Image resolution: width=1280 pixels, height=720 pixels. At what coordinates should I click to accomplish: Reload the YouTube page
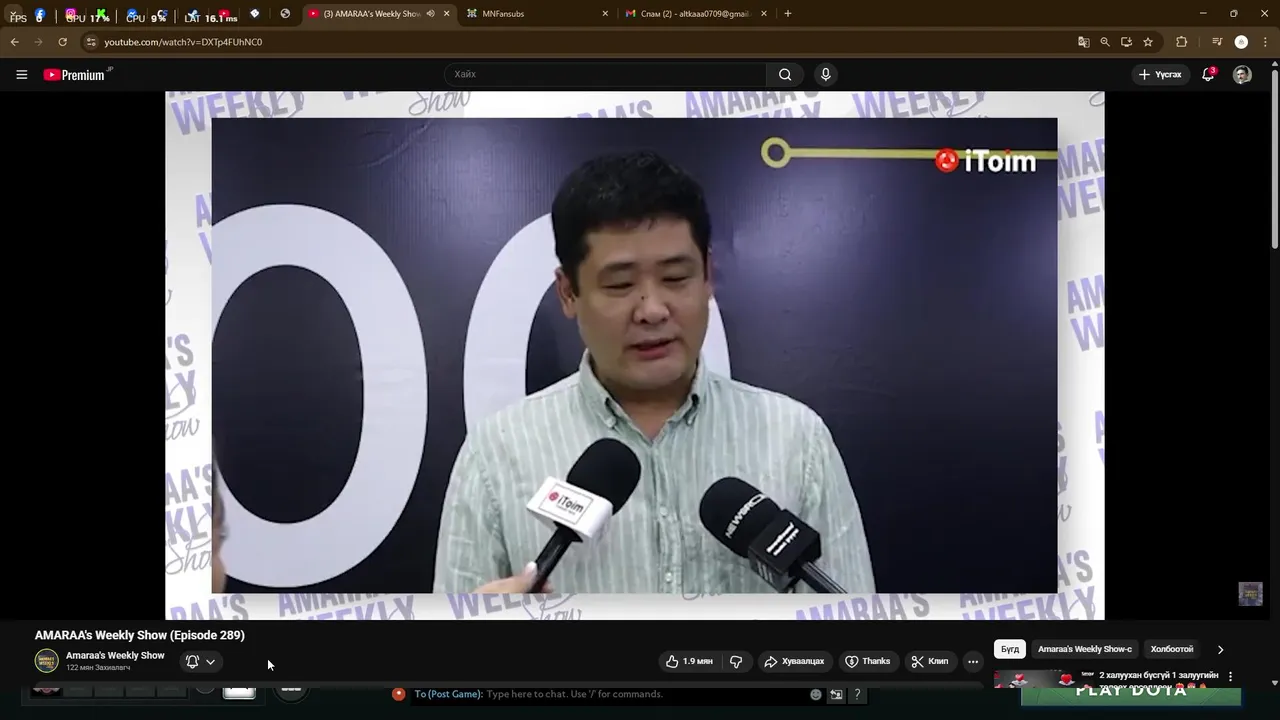pos(62,42)
